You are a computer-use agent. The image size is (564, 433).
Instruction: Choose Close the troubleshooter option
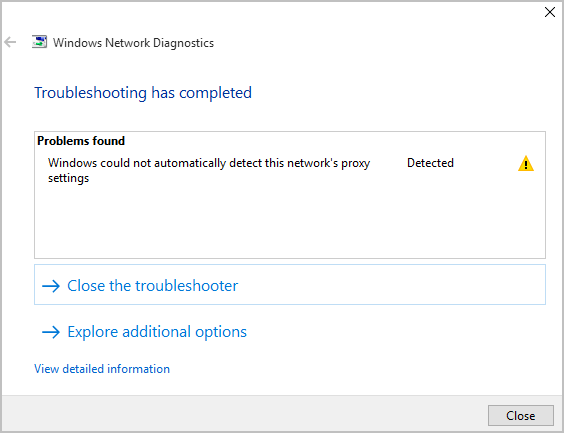click(290, 284)
